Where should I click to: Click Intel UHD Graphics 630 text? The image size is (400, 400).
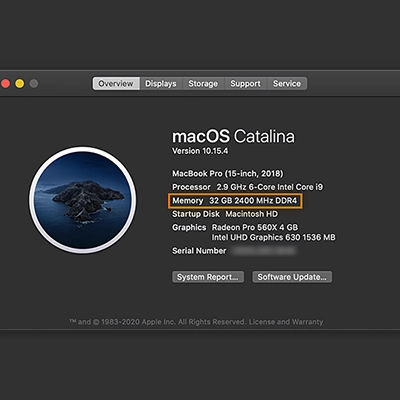(274, 237)
